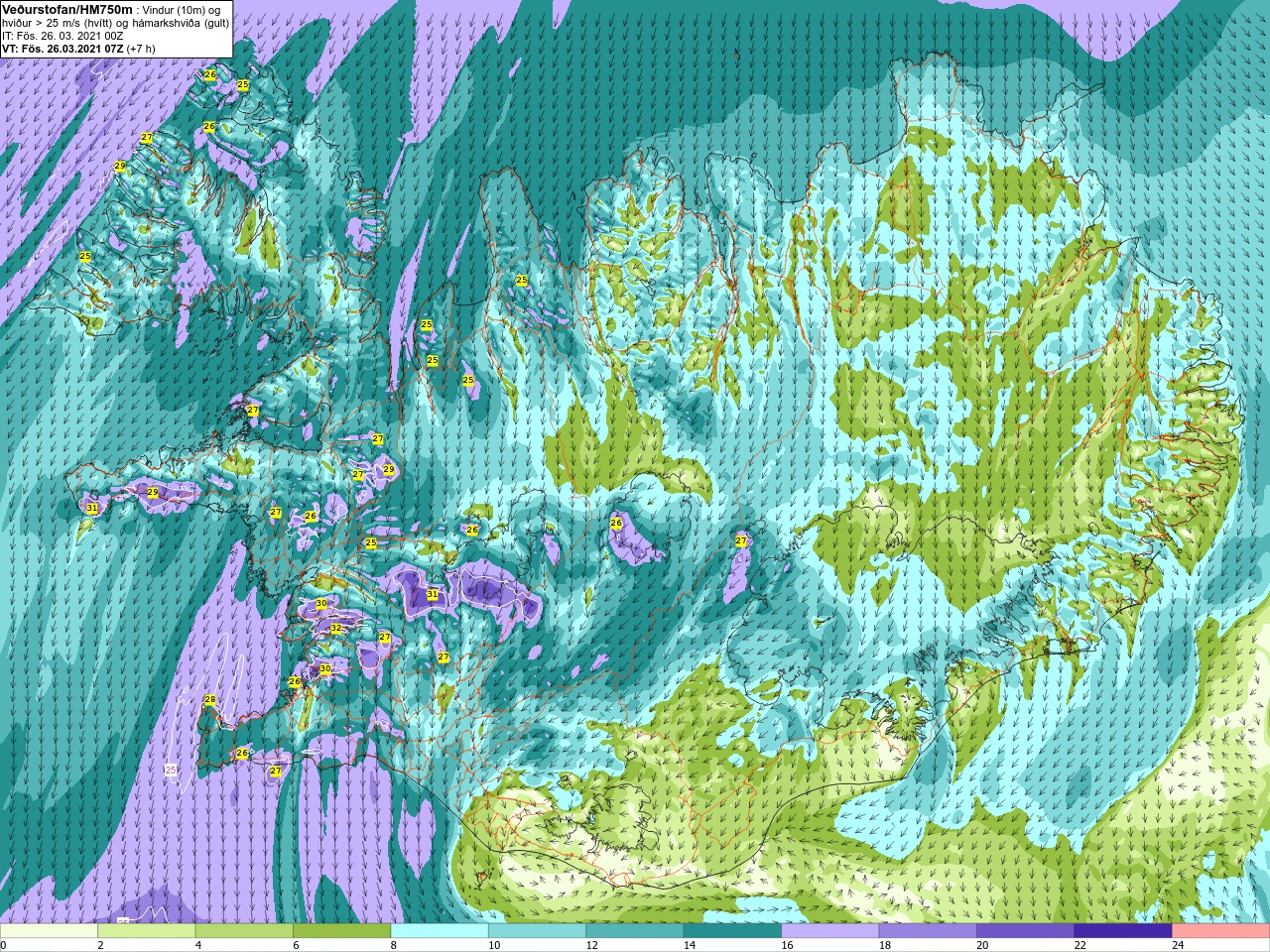
Task: Click the "Veðurstofan/HM750m" title text
Action: 67,9
